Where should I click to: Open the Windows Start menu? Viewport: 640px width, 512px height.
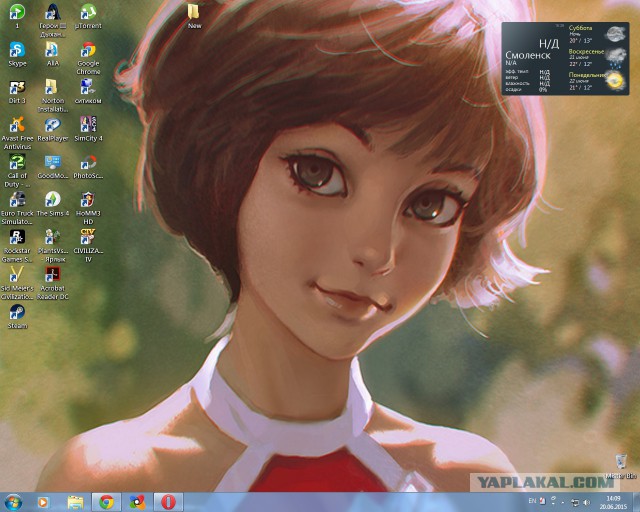pos(13,502)
